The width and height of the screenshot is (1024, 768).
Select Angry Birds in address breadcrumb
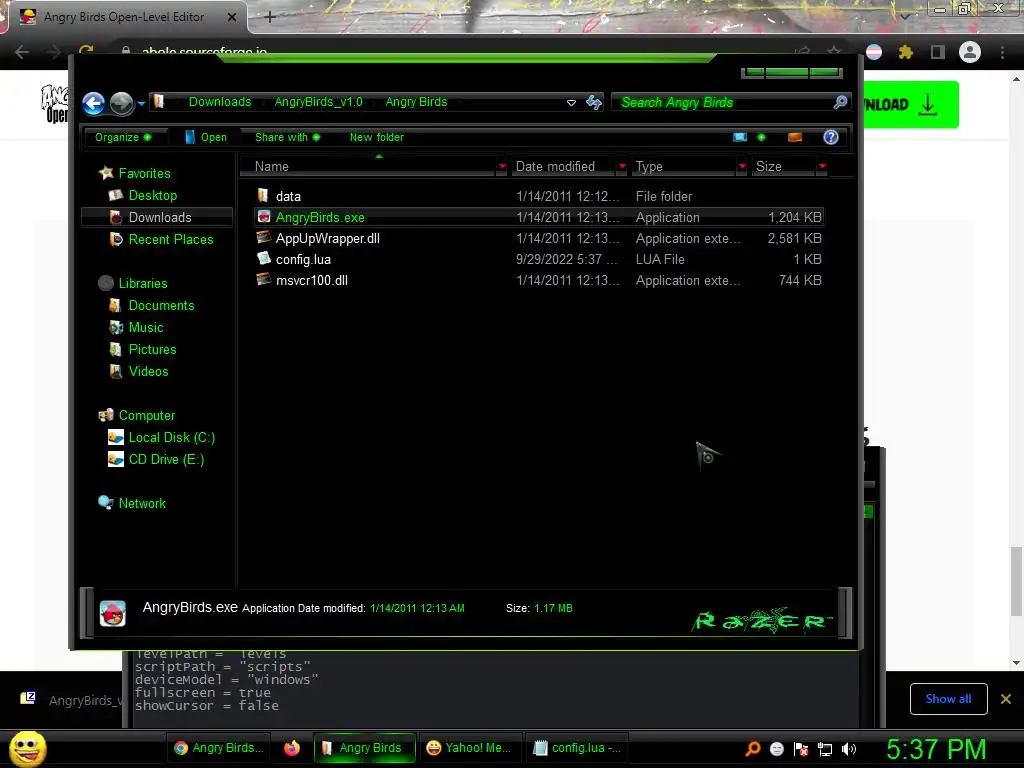click(416, 102)
